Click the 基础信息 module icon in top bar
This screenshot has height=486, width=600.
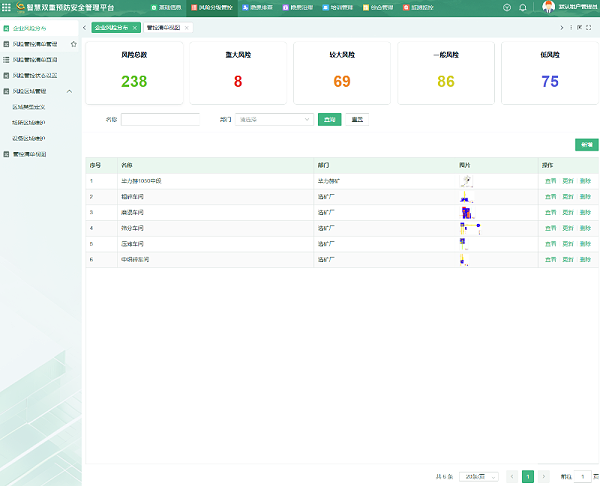pyautogui.click(x=154, y=8)
